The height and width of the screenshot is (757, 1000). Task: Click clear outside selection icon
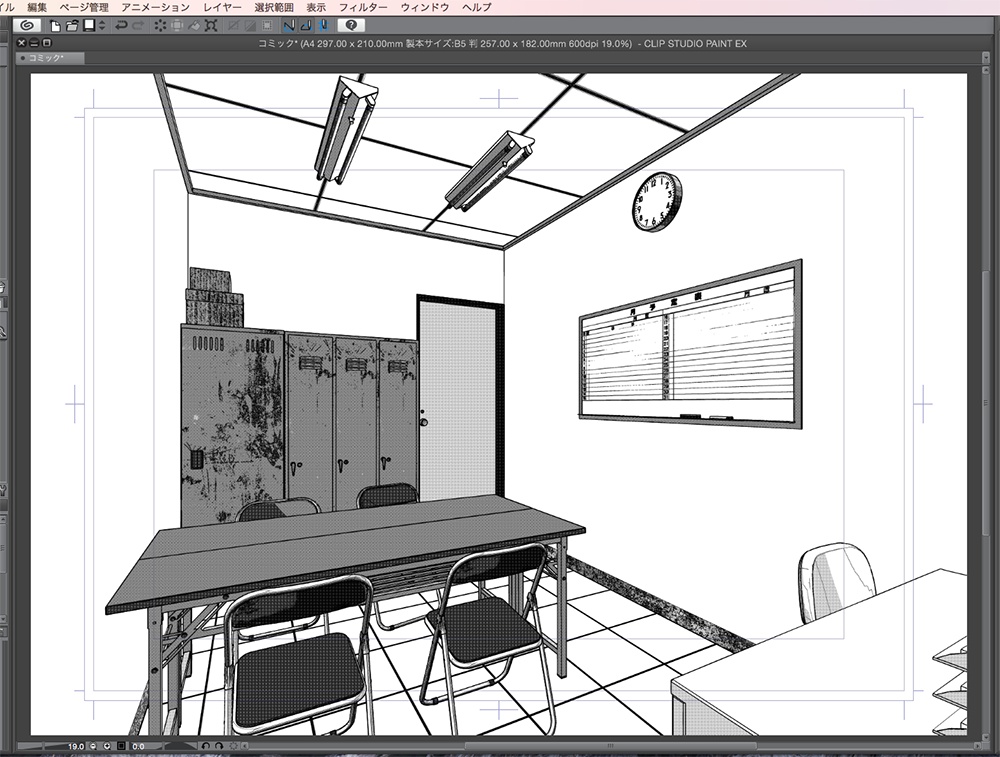(177, 26)
